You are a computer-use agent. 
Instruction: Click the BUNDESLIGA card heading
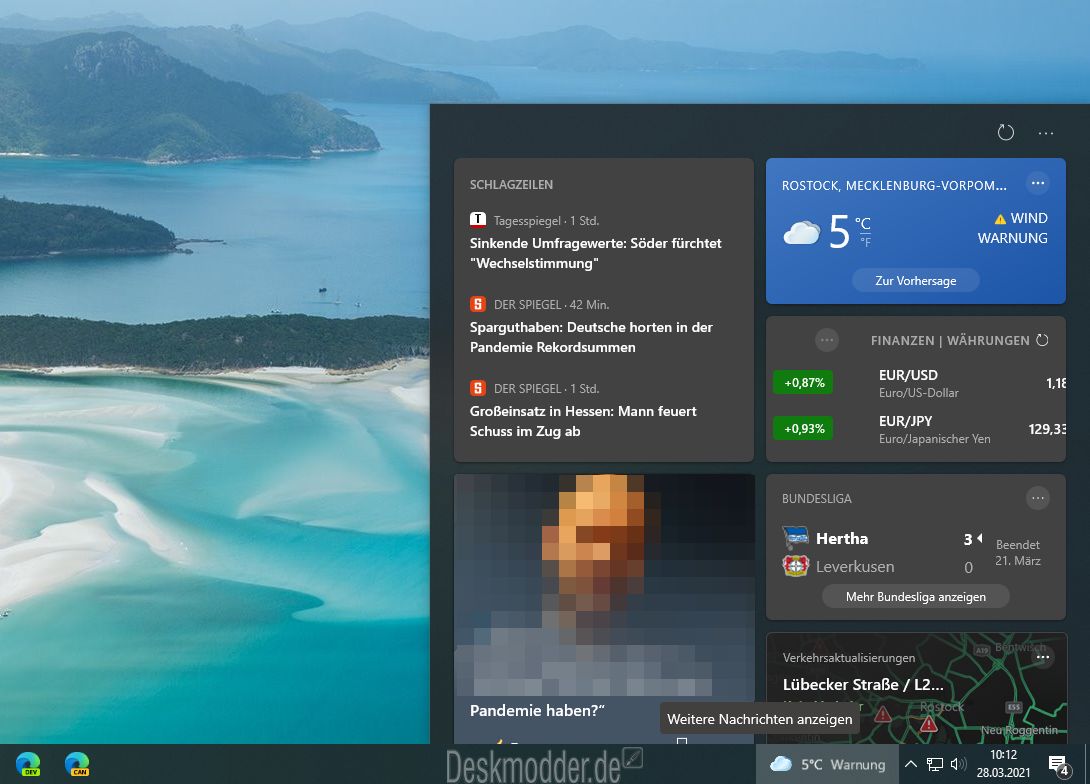tap(817, 499)
